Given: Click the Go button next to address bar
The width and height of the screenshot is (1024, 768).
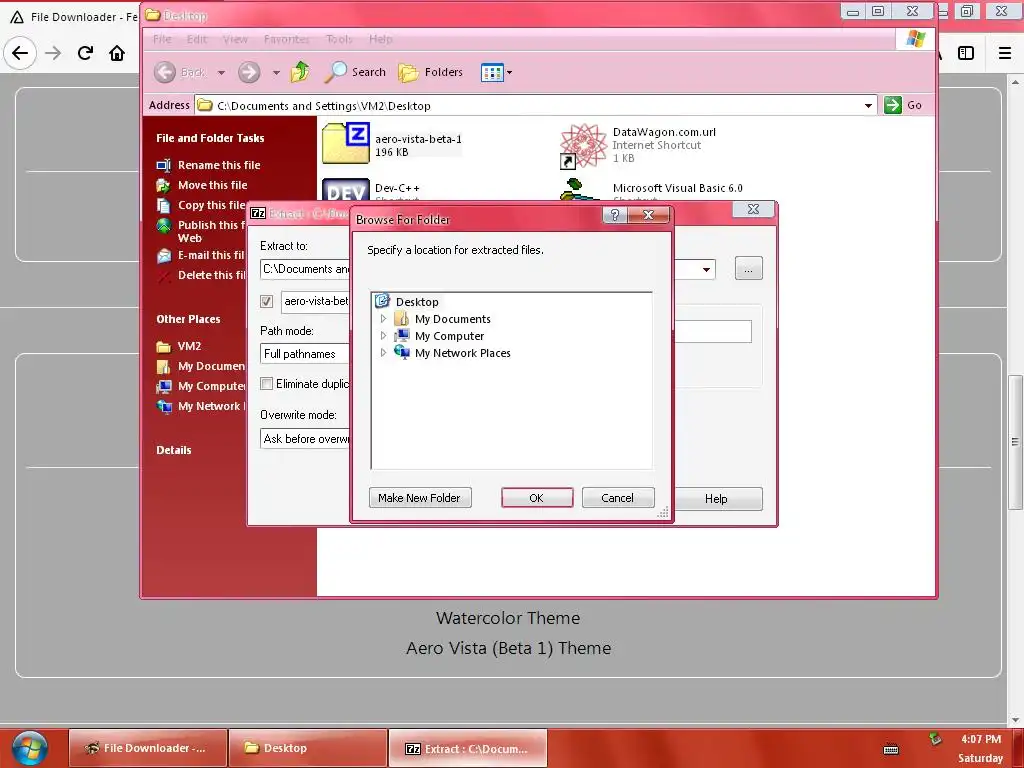Looking at the screenshot, I should [x=903, y=105].
